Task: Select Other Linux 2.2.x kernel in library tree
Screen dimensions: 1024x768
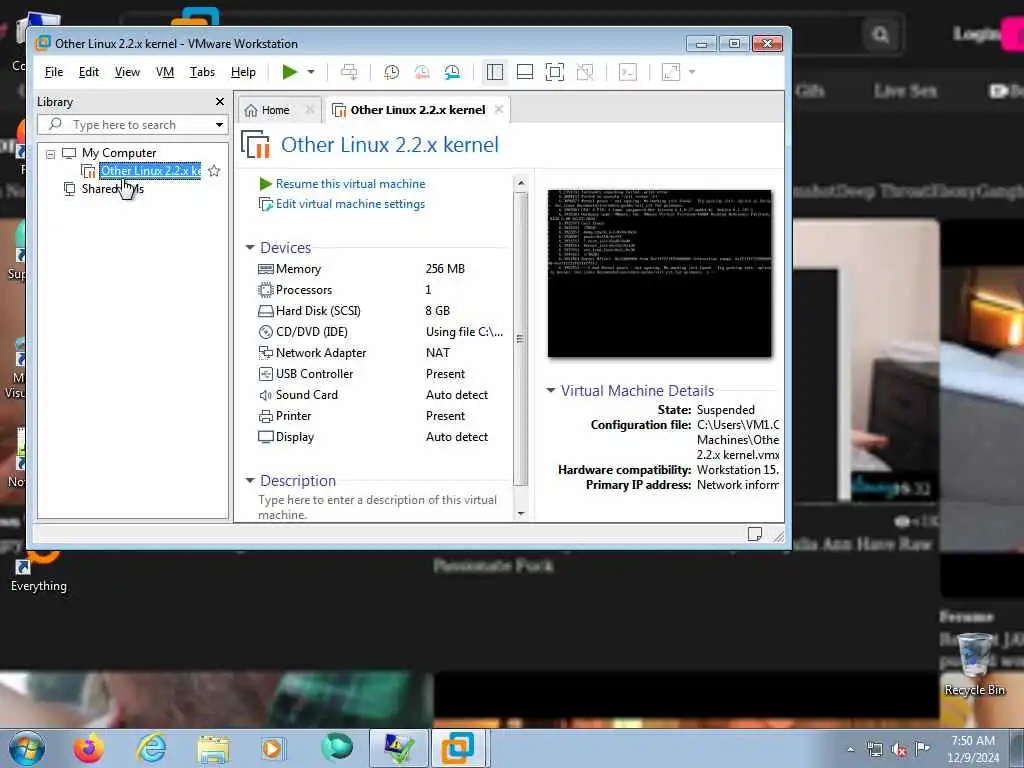Action: [150, 171]
